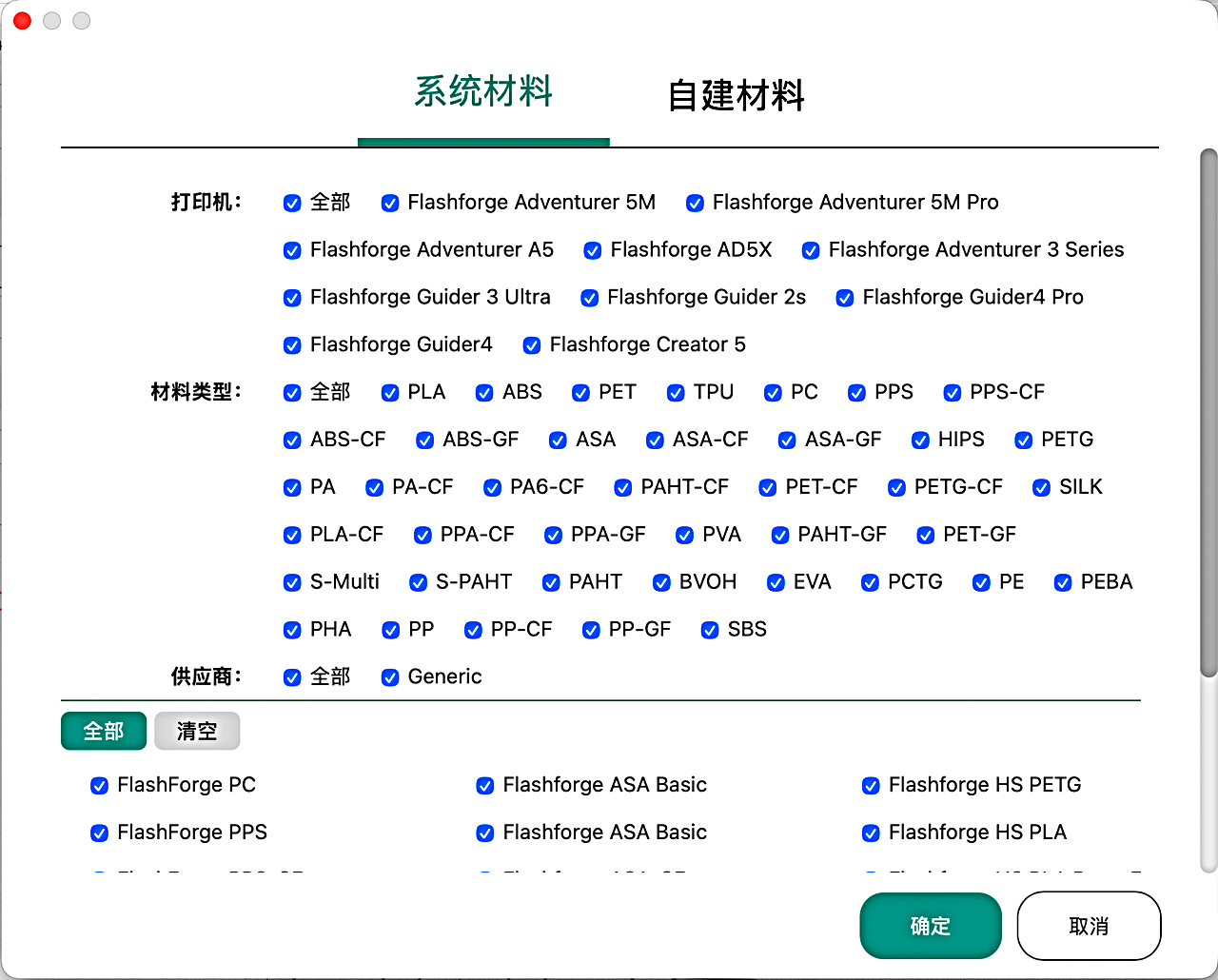The width and height of the screenshot is (1218, 980).
Task: Toggle Flashforge Adventurer 5M Pro checkbox
Action: click(695, 203)
